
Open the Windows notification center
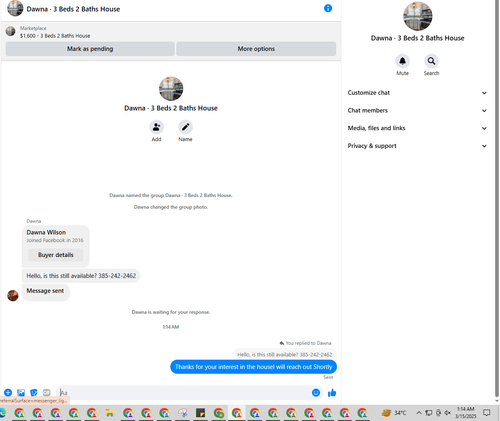click(487, 413)
